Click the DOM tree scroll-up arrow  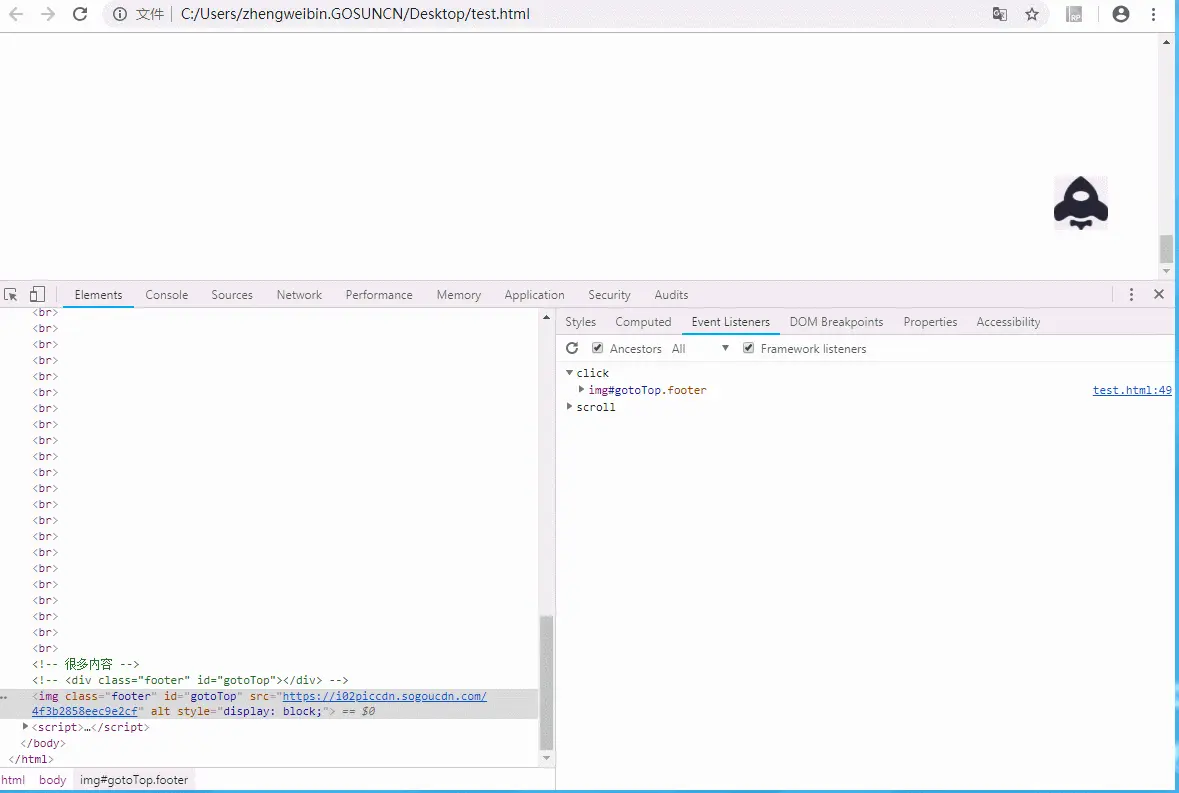[547, 317]
